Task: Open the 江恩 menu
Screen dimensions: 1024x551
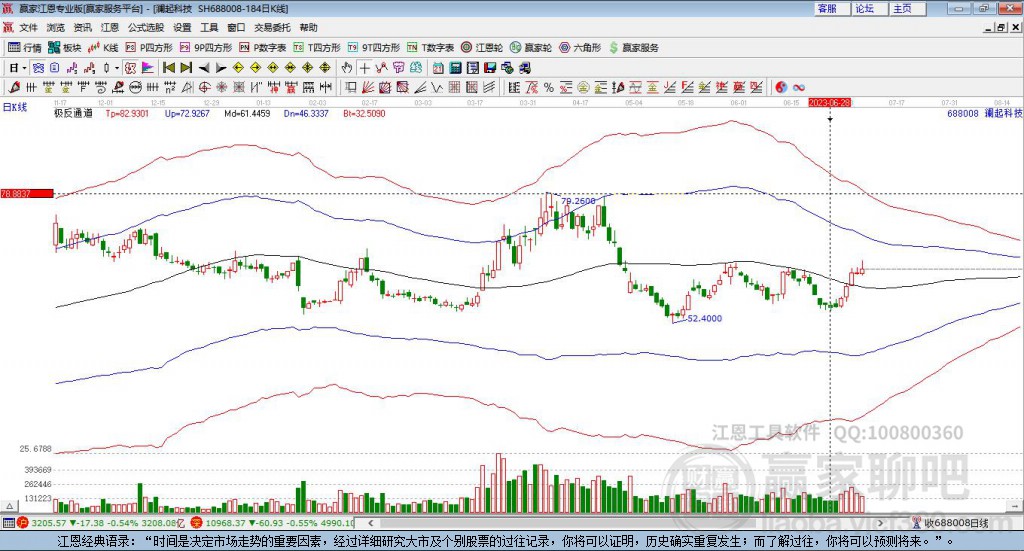Action: (109, 28)
